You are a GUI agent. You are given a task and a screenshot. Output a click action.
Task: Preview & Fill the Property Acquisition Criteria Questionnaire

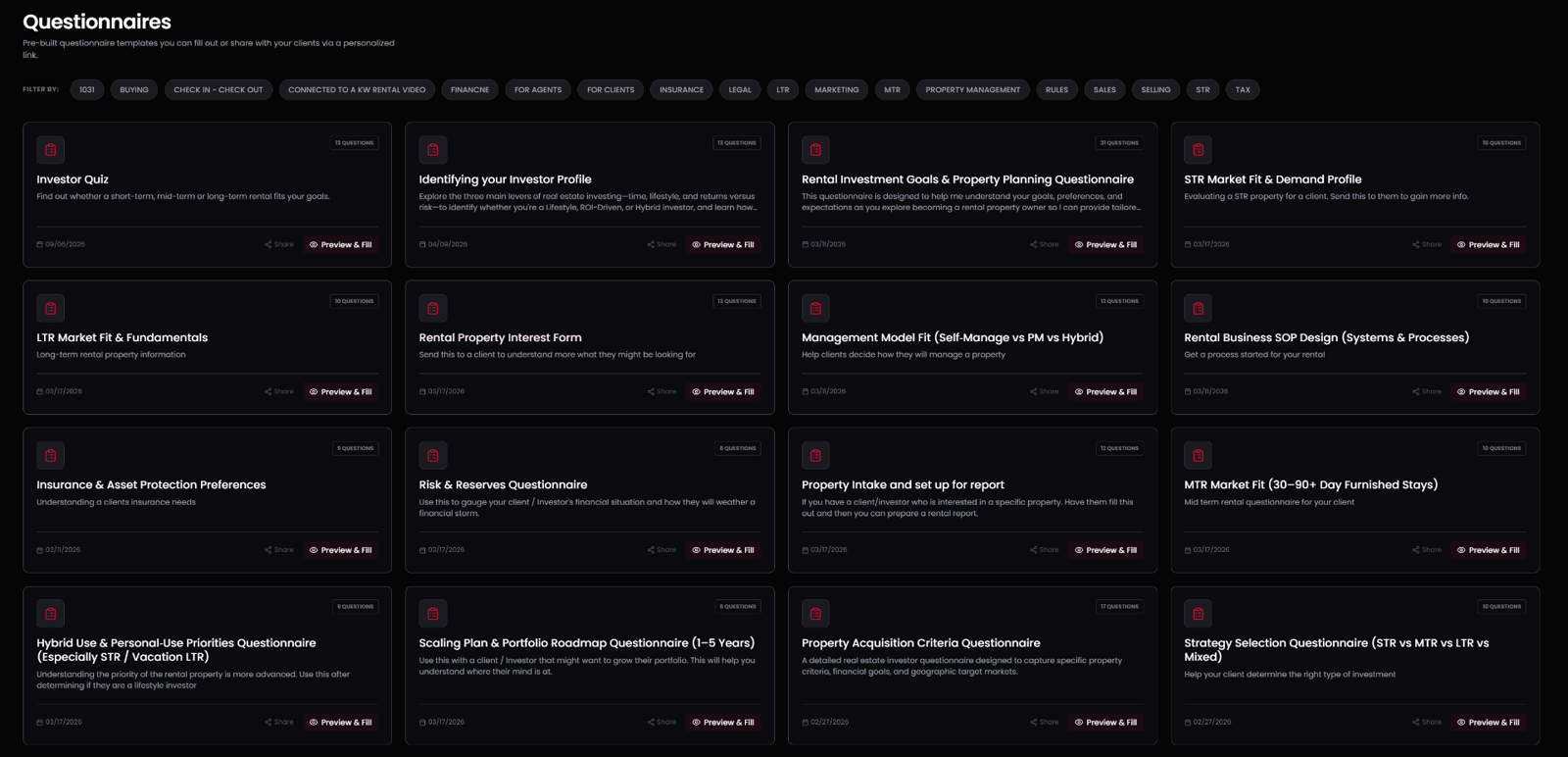pos(1105,723)
